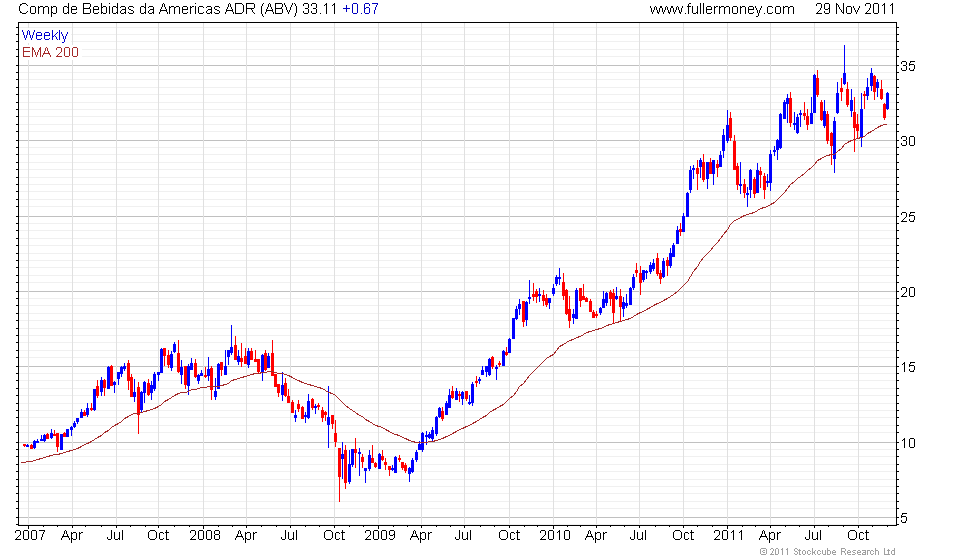Screen dimensions: 980x560
Task: Click the 30 price axis label
Action: (x=908, y=141)
